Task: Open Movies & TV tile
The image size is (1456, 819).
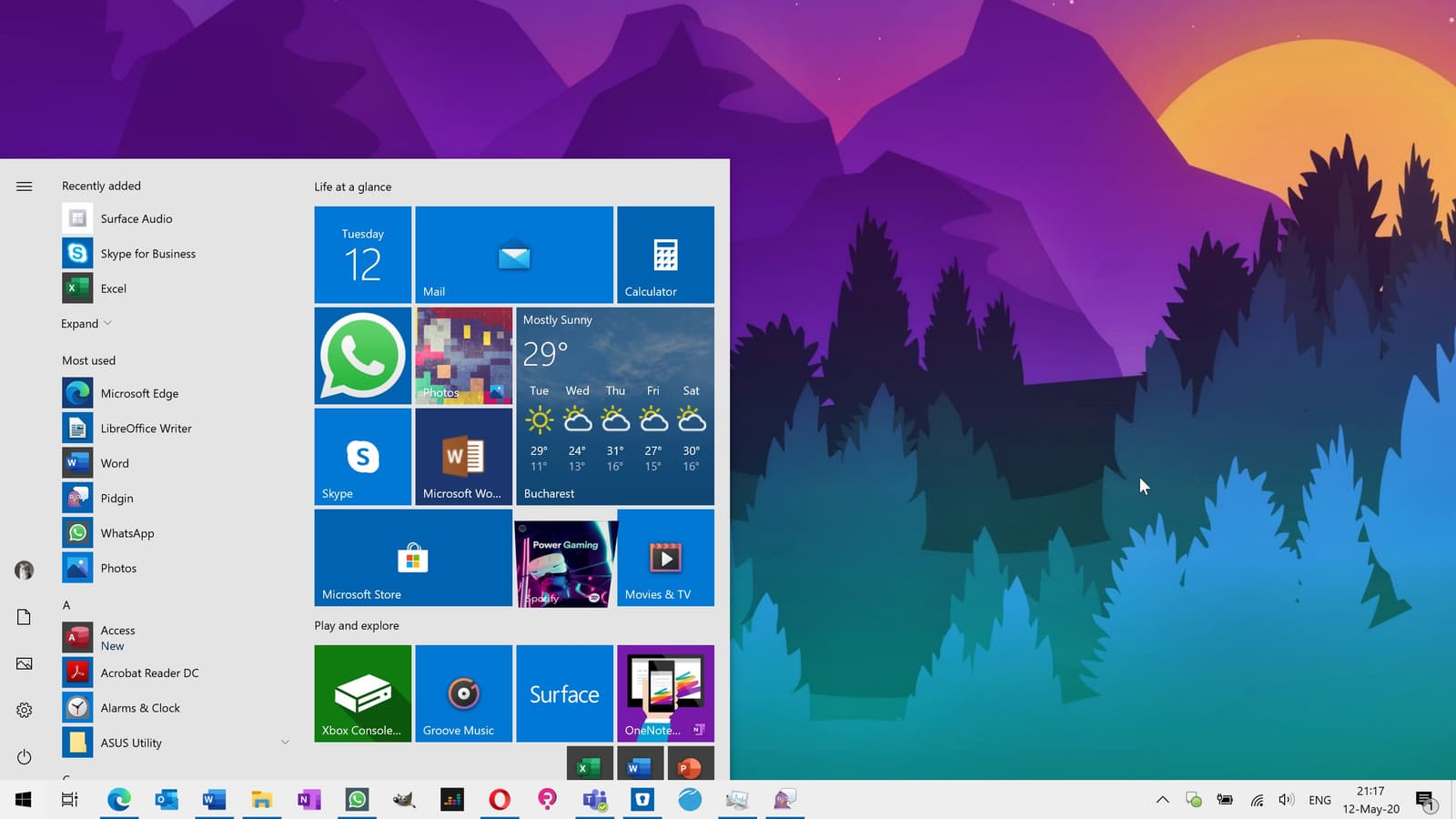Action: (665, 558)
